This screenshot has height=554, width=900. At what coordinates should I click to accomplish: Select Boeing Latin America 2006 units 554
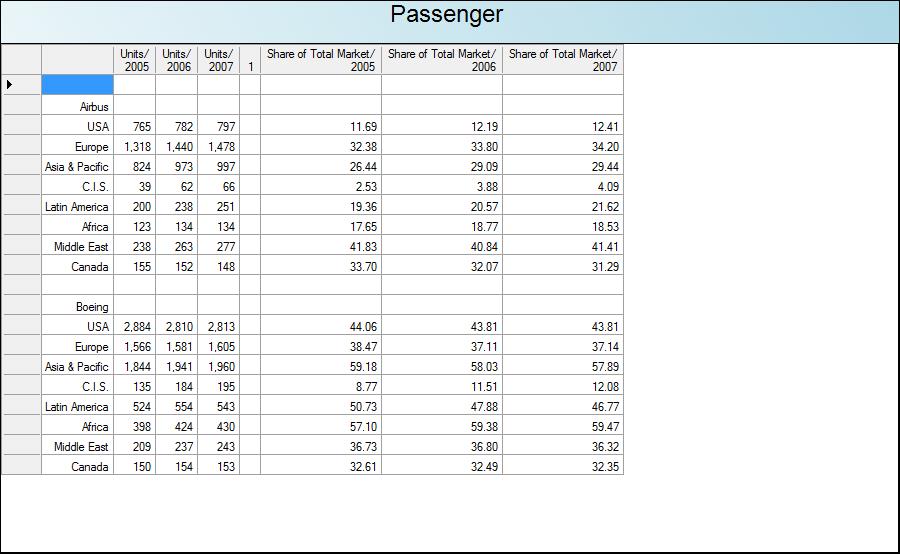[x=176, y=406]
